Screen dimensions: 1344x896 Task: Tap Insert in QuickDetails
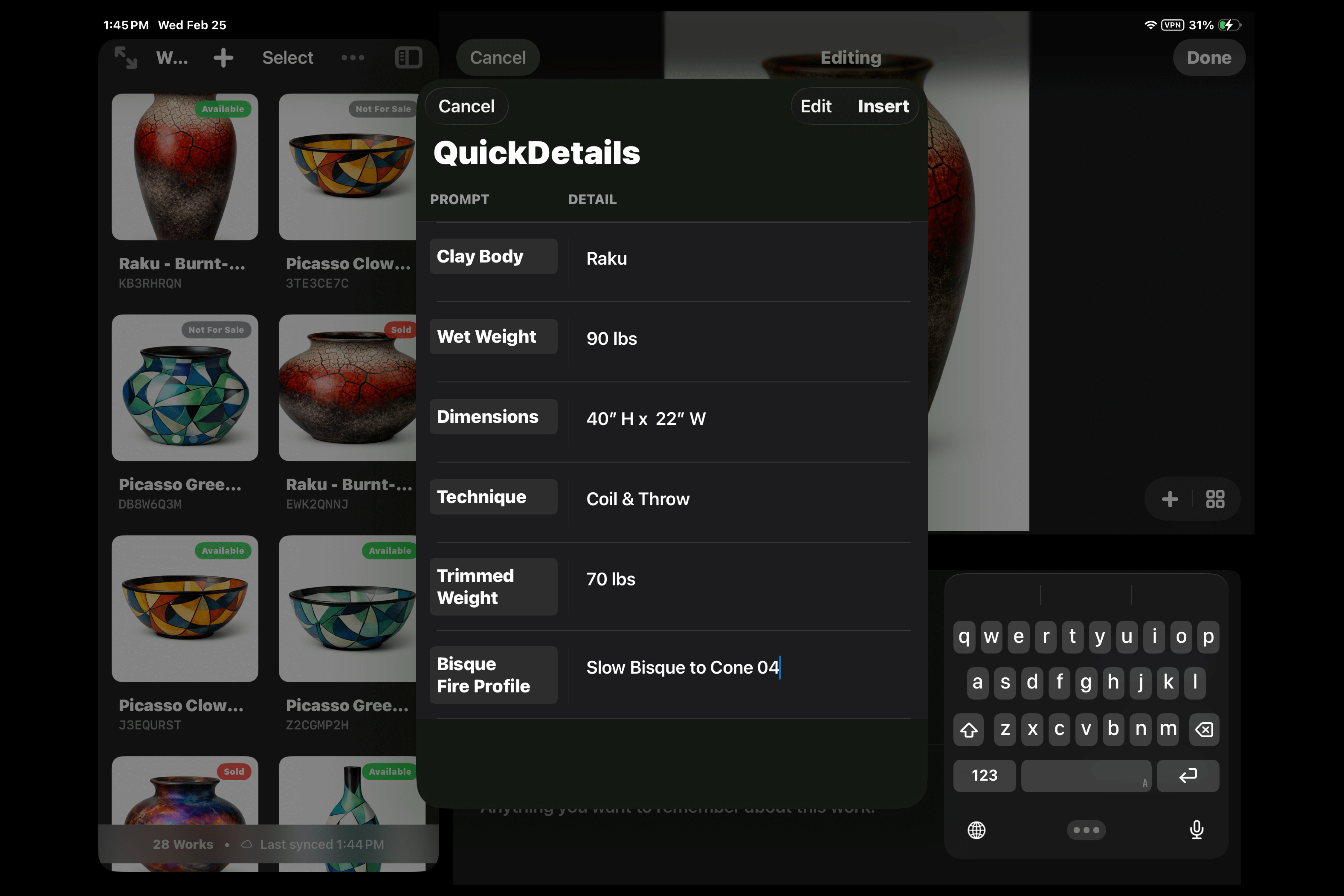pos(883,106)
